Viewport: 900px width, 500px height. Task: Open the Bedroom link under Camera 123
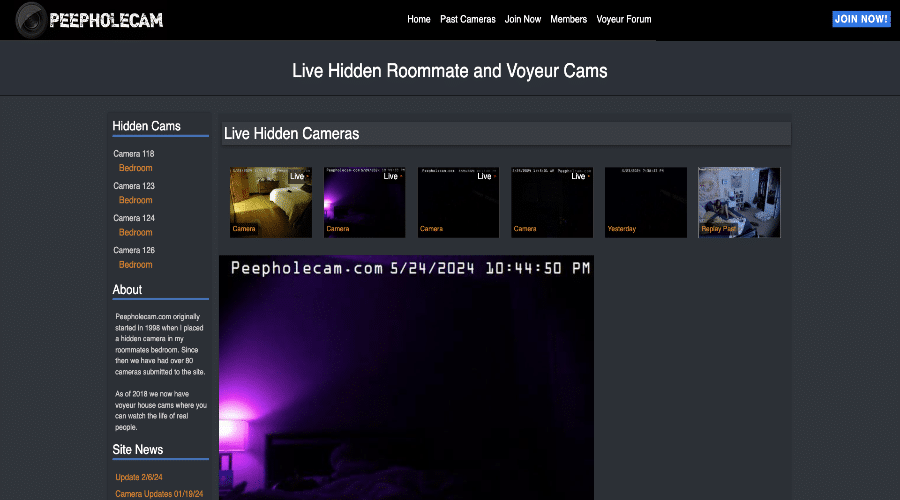(135, 200)
